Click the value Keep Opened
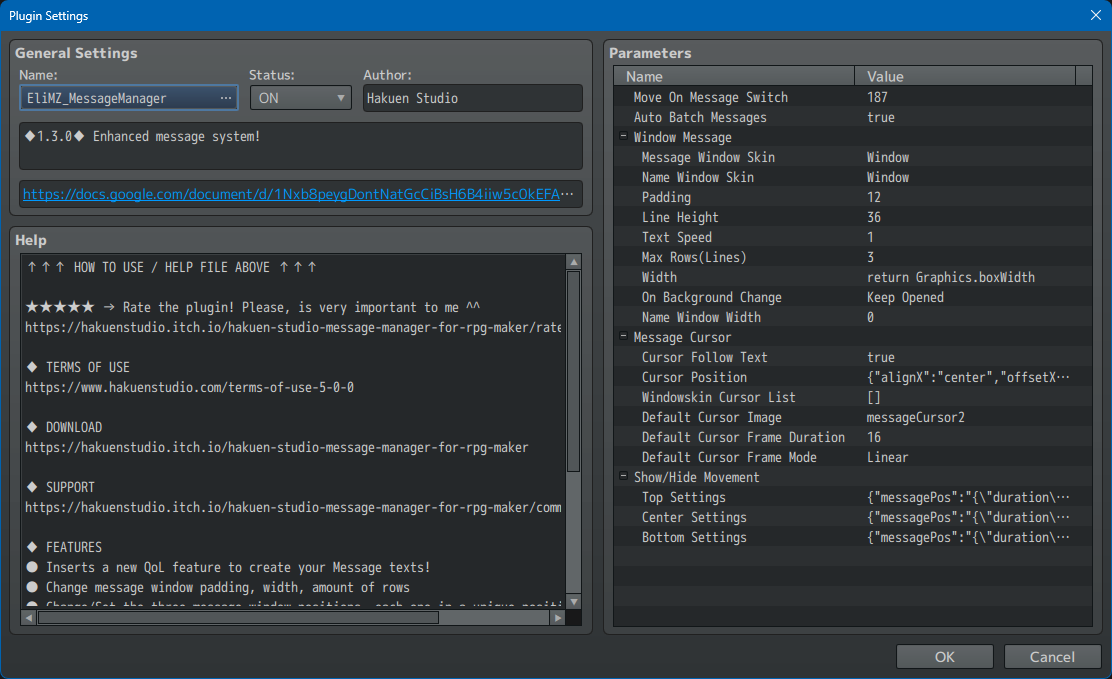The width and height of the screenshot is (1112, 679). [x=905, y=297]
